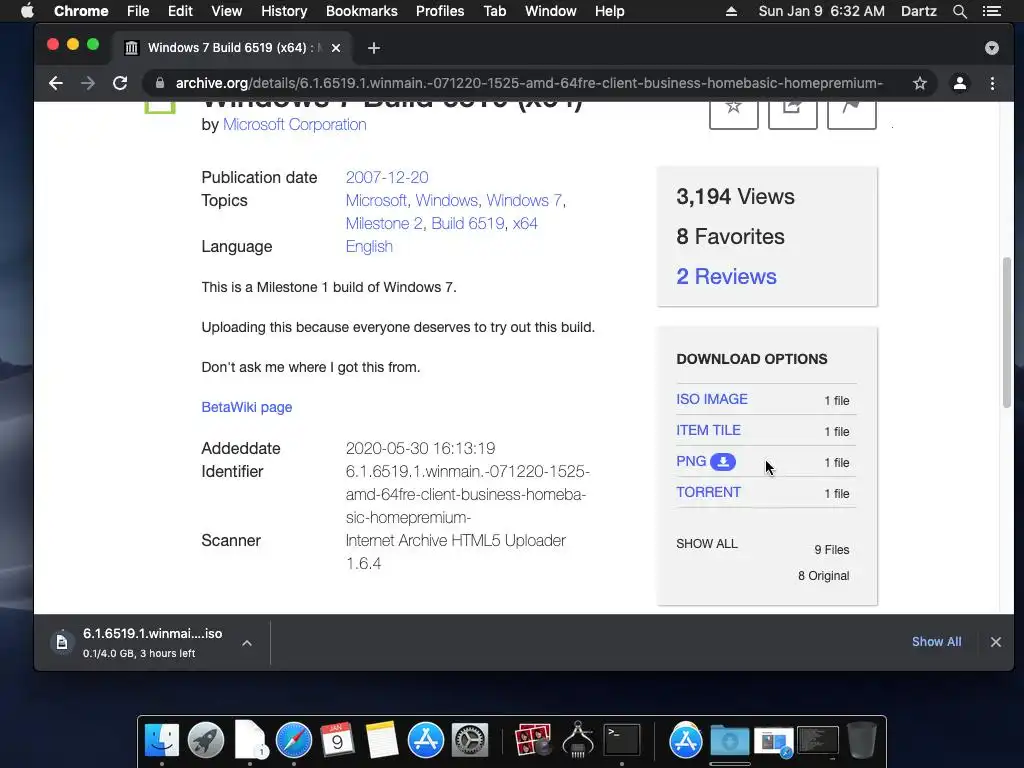This screenshot has height=768, width=1024.
Task: Download the ISO IMAGE option
Action: pyautogui.click(x=712, y=399)
